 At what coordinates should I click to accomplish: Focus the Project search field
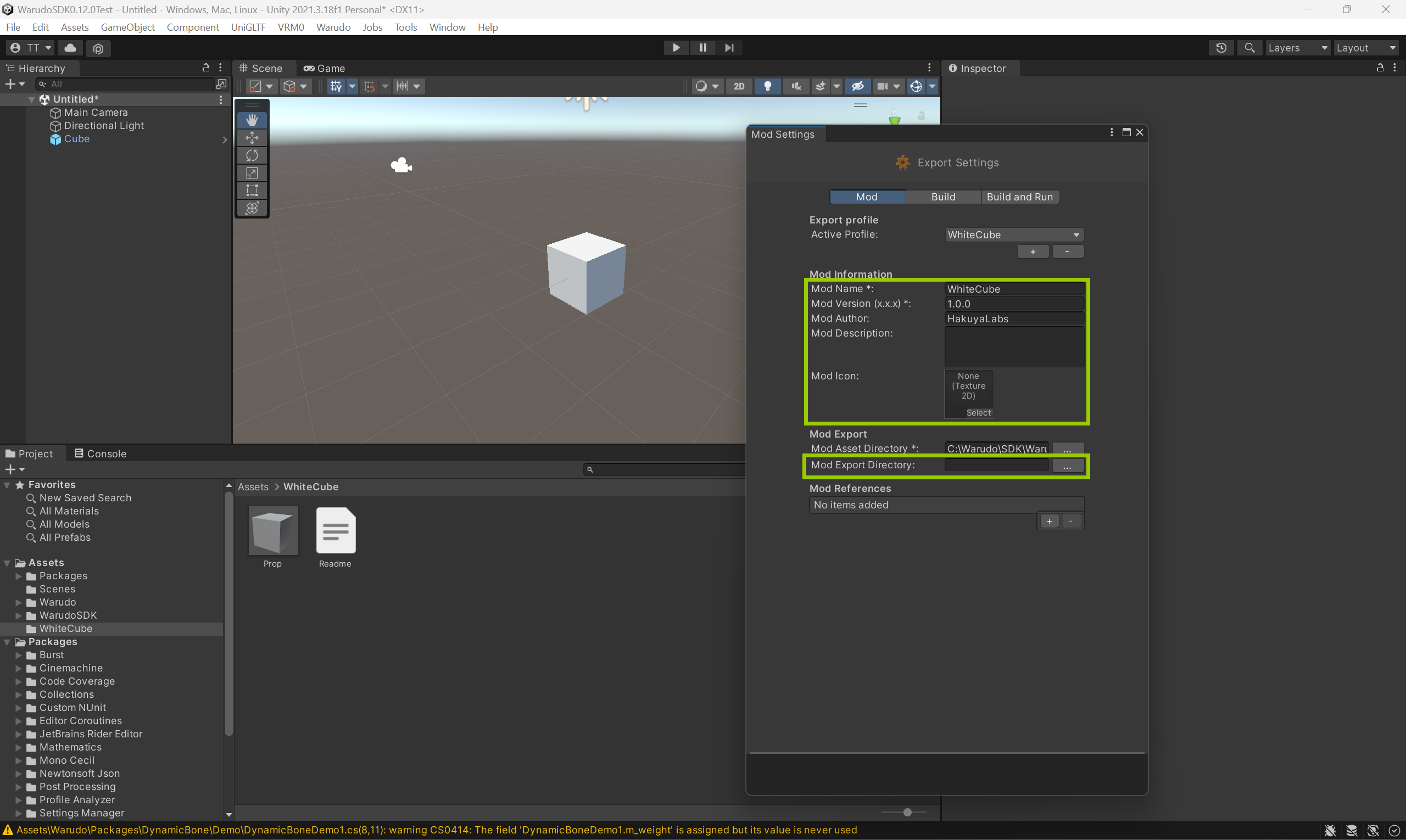coord(665,469)
